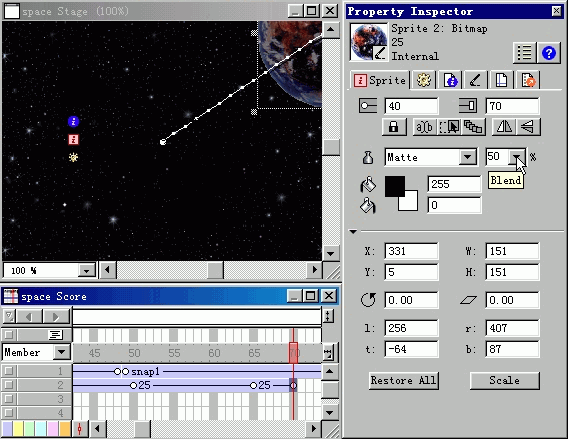
Task: Open the Ink dropdown showing Matte
Action: 468,157
